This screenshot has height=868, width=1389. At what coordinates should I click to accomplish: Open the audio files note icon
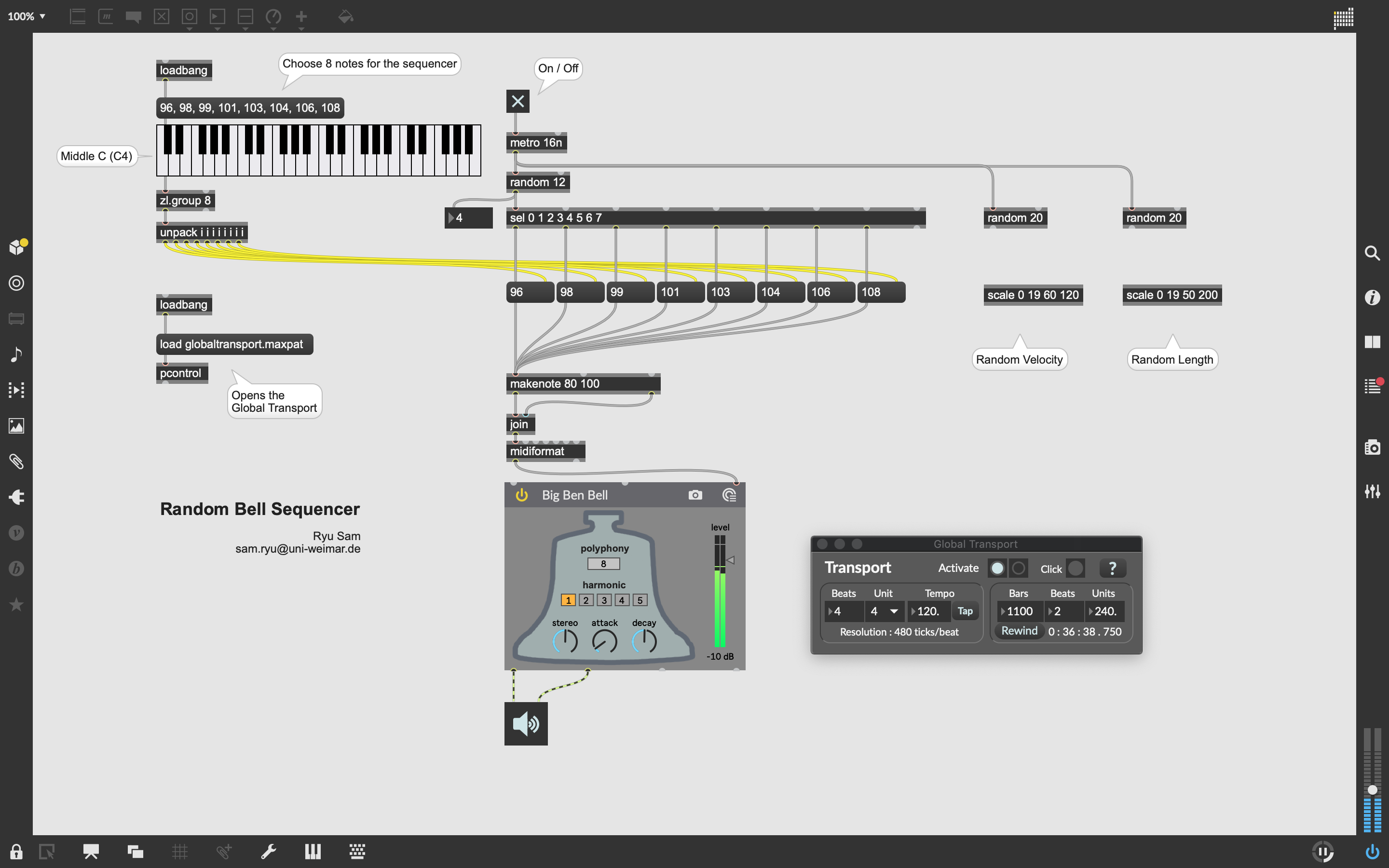point(16,354)
